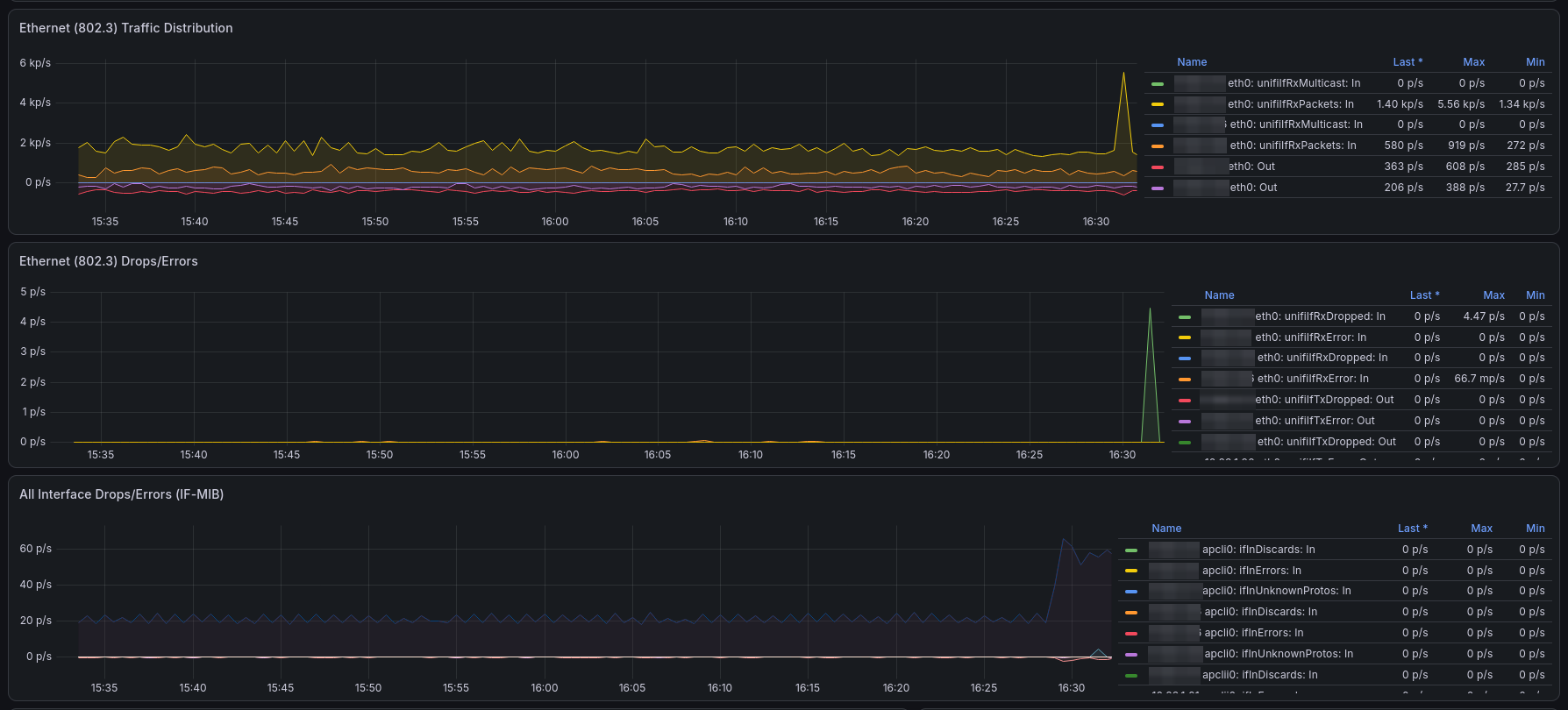Click orange swatch of unifiIfRxPackets in Traffic Distribution
The image size is (1568, 710).
tap(1158, 146)
